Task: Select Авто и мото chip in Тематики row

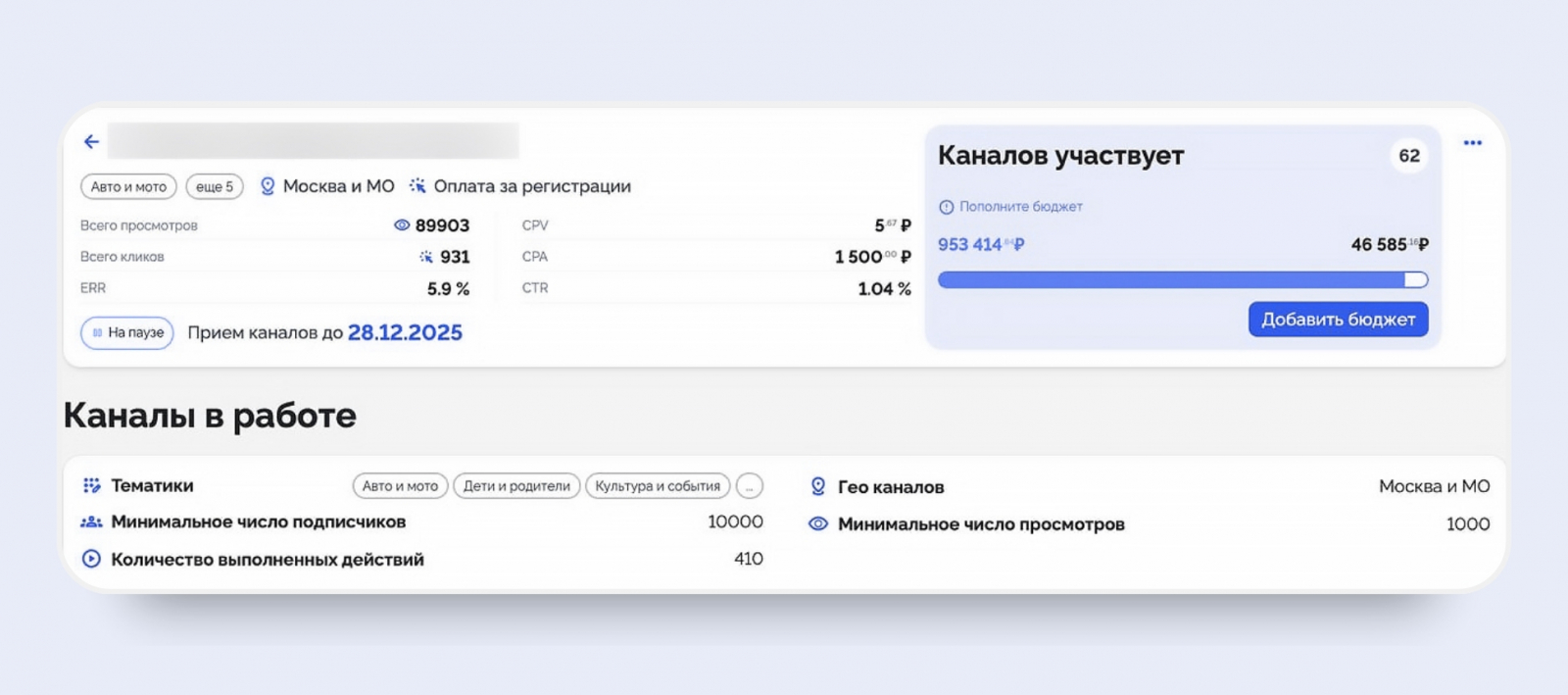Action: (x=400, y=486)
